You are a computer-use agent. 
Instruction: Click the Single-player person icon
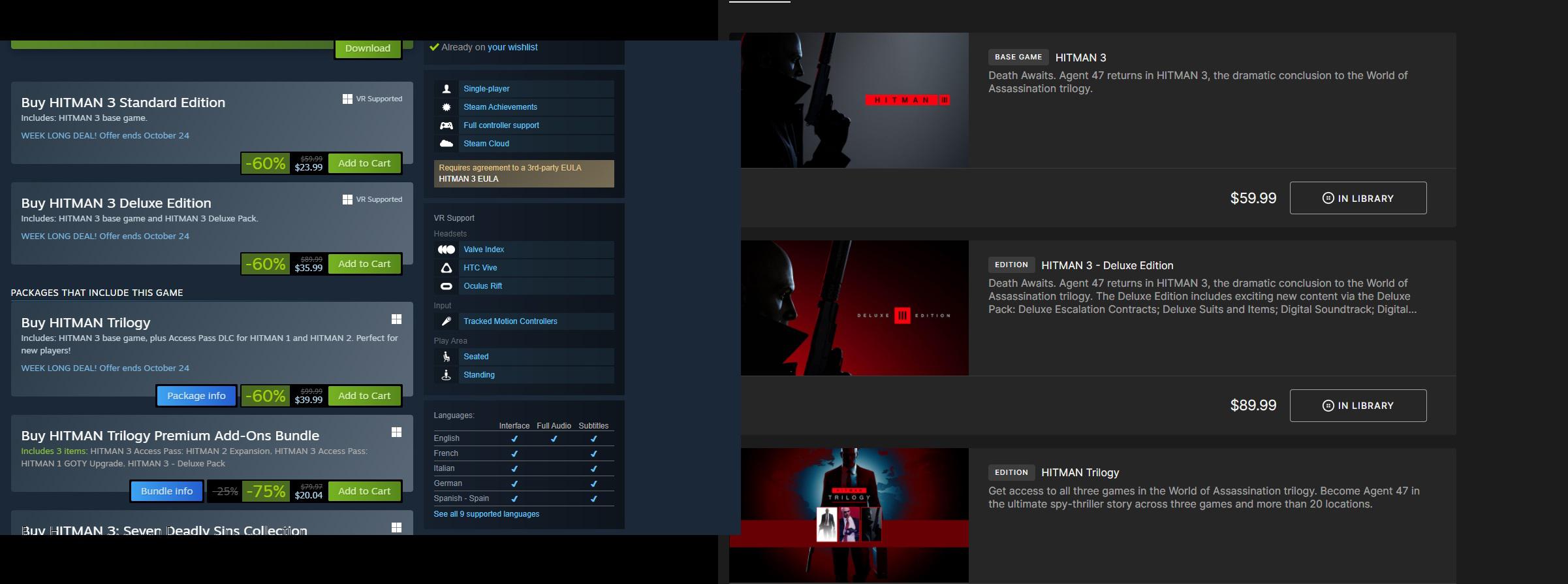point(447,89)
